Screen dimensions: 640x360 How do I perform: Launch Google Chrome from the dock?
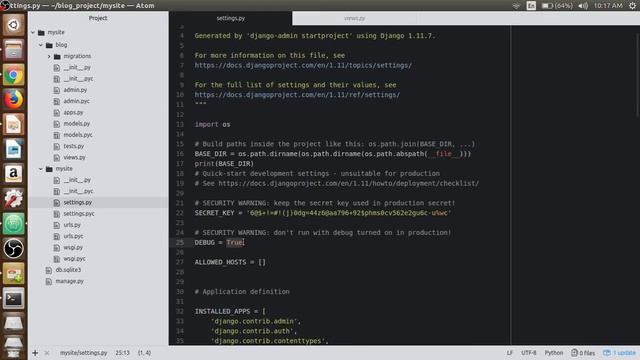(x=13, y=75)
